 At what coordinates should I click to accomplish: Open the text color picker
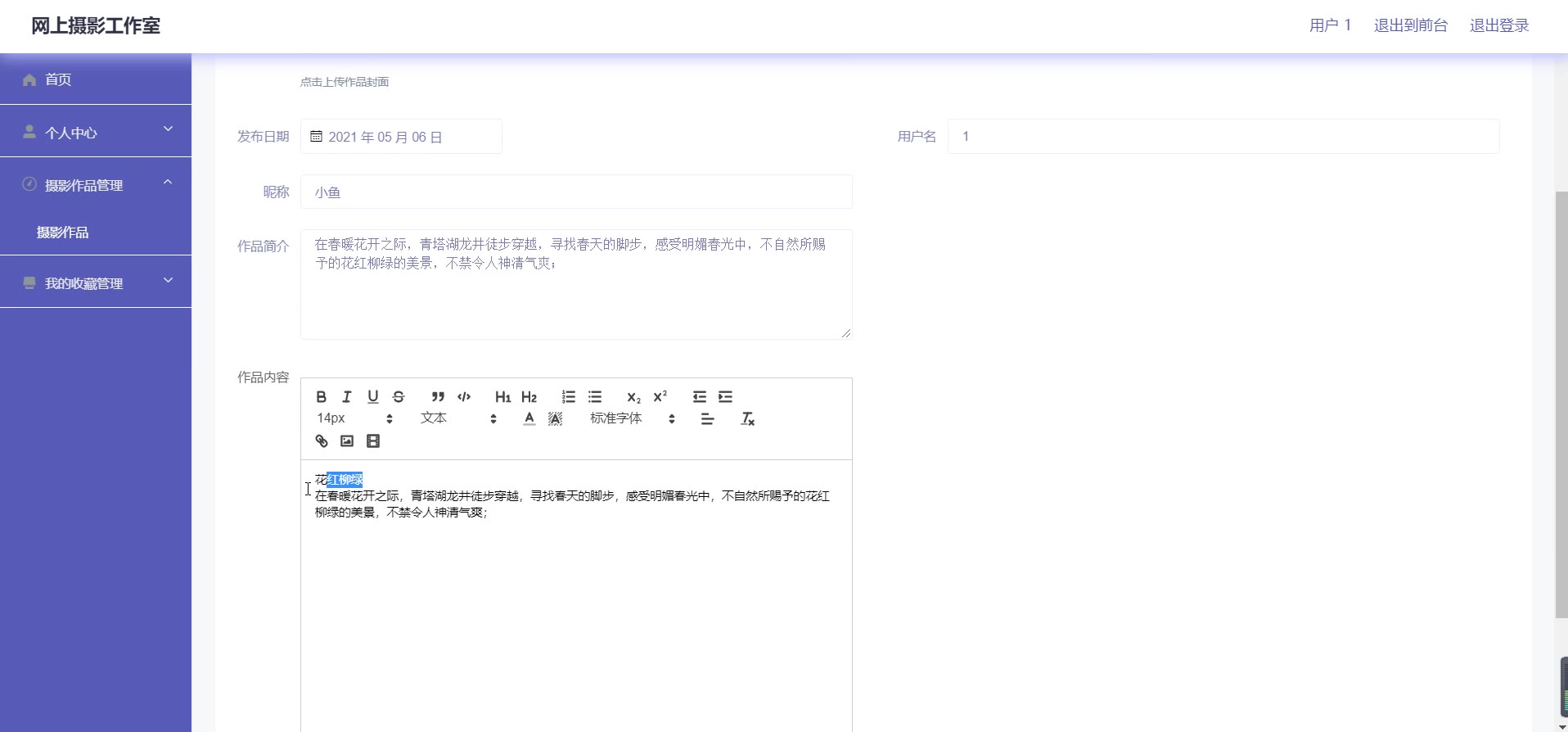(529, 419)
